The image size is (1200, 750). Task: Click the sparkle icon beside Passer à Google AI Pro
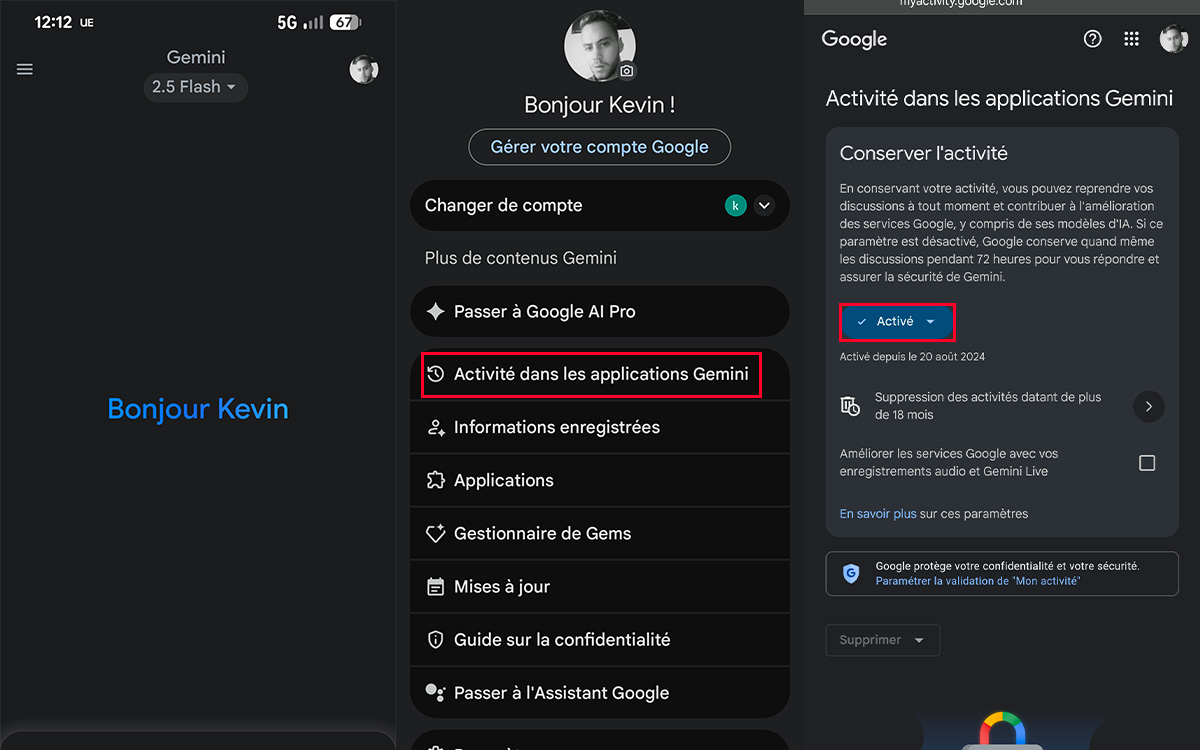[x=435, y=311]
